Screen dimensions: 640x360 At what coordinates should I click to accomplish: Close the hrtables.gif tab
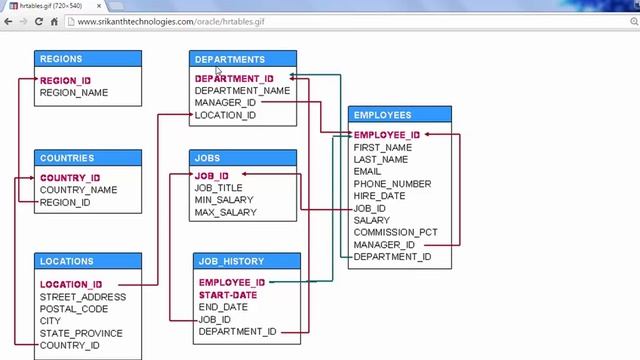point(99,6)
